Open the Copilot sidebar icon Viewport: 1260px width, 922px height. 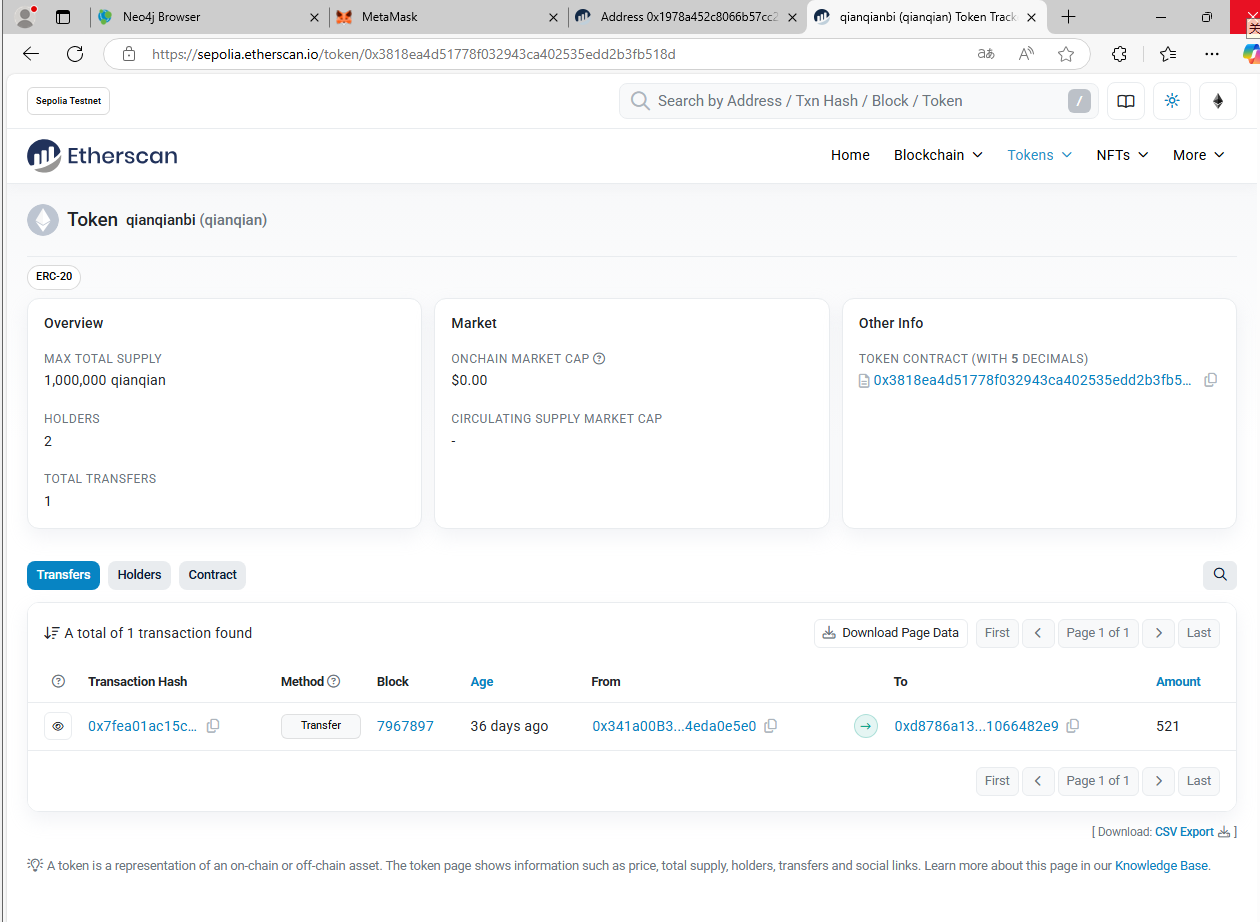pyautogui.click(x=1251, y=54)
